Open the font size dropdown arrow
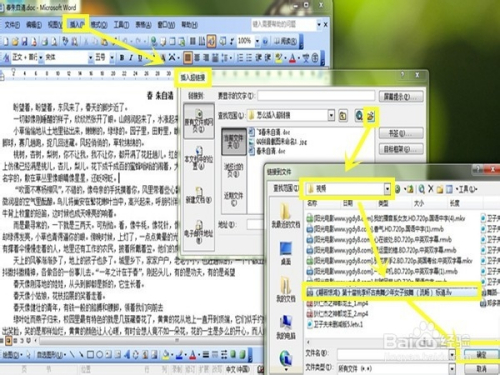Screen dimensions: 500x375 point(112,58)
